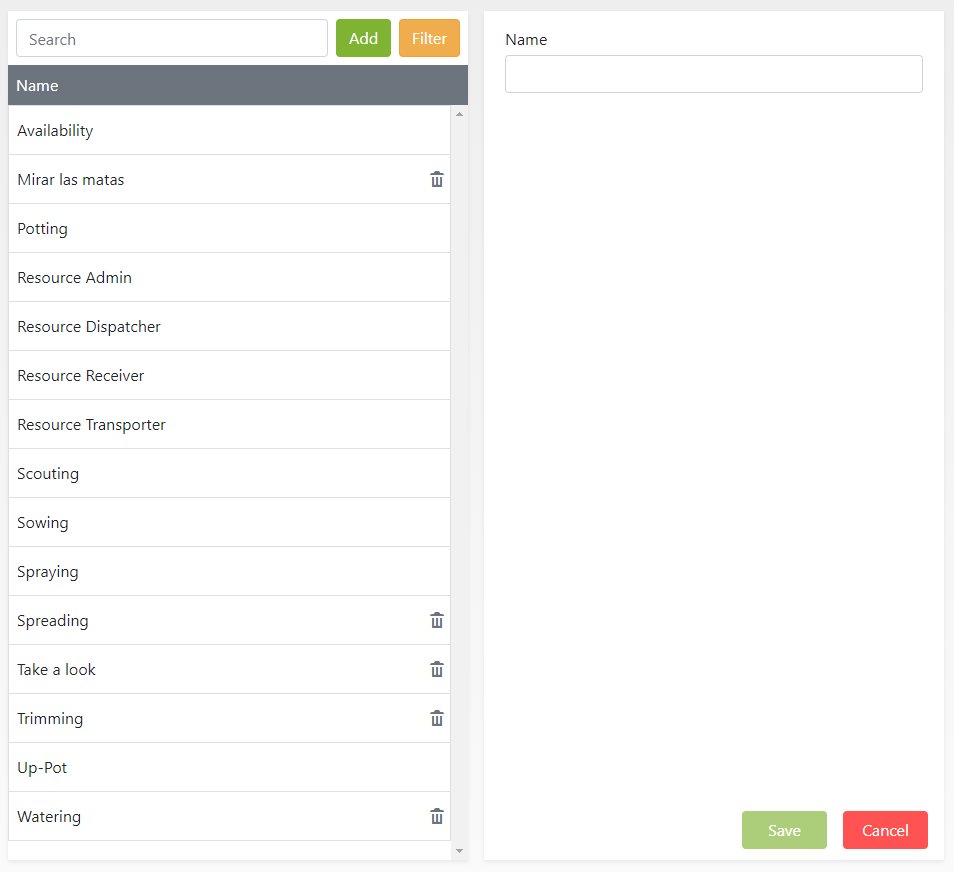Select the Up-Pot row

pos(42,768)
